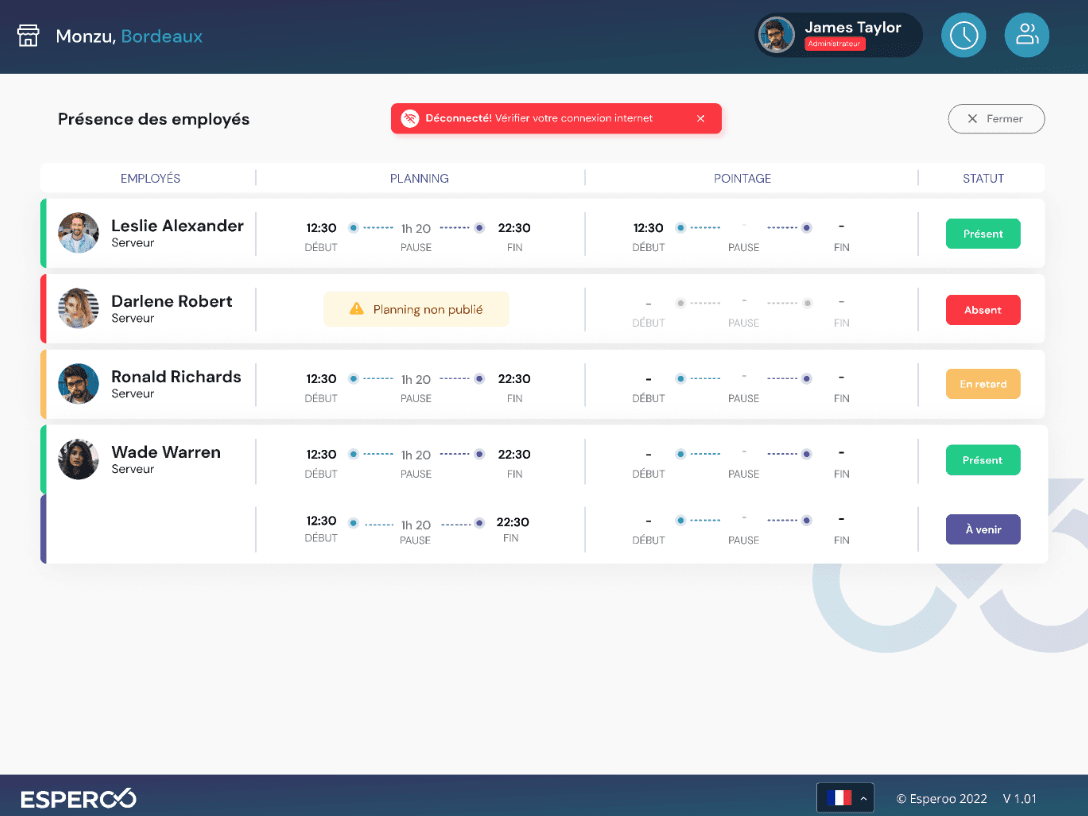Click Wade Warren's avatar photo
The height and width of the screenshot is (816, 1088).
click(78, 459)
